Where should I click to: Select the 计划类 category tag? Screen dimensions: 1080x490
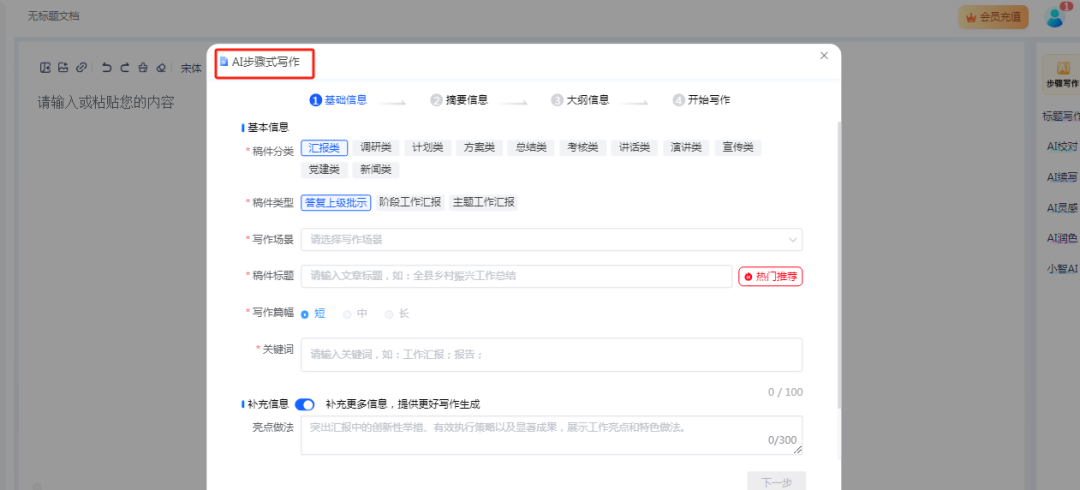[x=428, y=147]
